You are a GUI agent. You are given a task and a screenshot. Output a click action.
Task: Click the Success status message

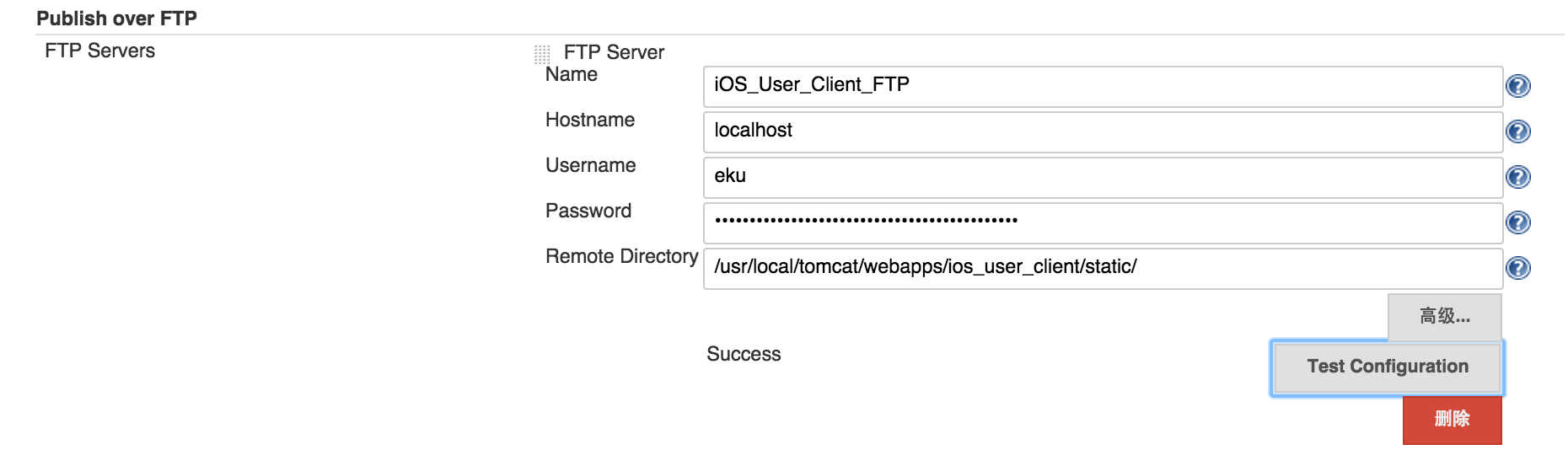[x=744, y=354]
